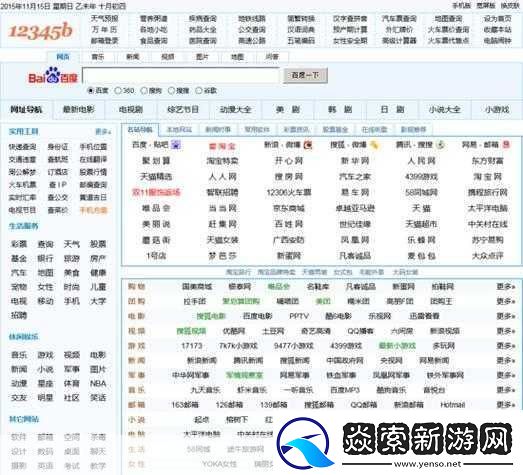Open the 163邮箱 link
523x475 pixels.
(185, 405)
